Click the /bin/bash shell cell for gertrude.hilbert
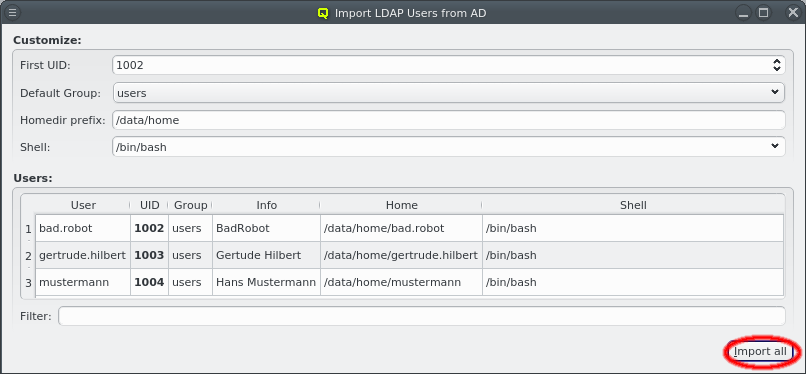The width and height of the screenshot is (806, 374). (x=633, y=255)
